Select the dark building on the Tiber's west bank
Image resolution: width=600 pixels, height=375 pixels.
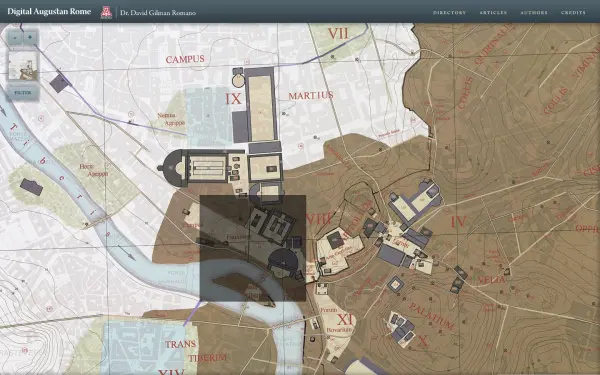31,187
